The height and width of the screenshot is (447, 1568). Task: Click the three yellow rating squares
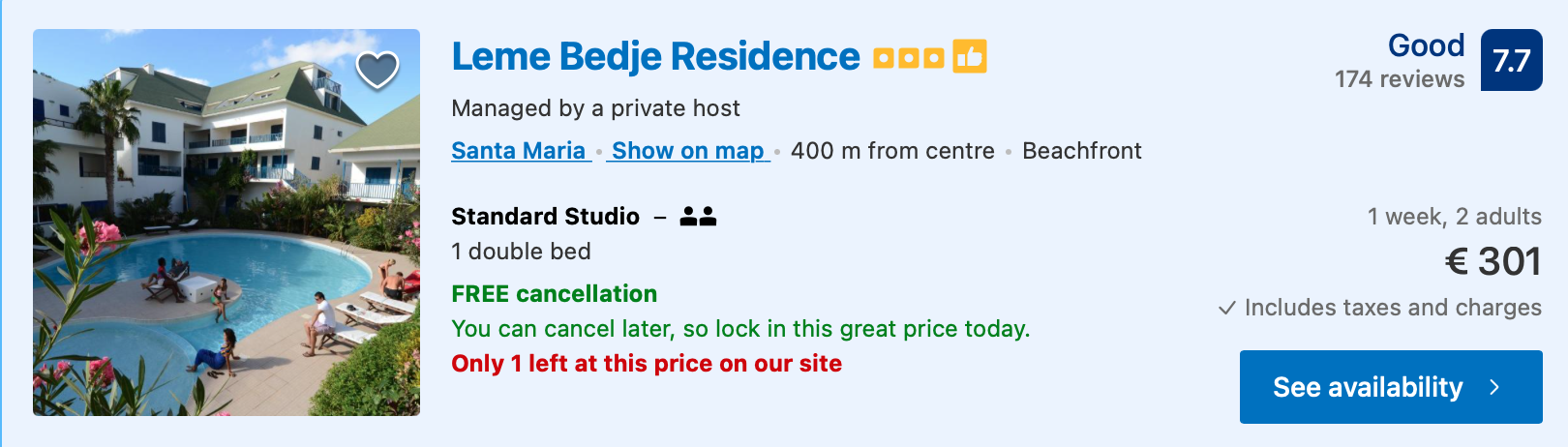pyautogui.click(x=908, y=58)
